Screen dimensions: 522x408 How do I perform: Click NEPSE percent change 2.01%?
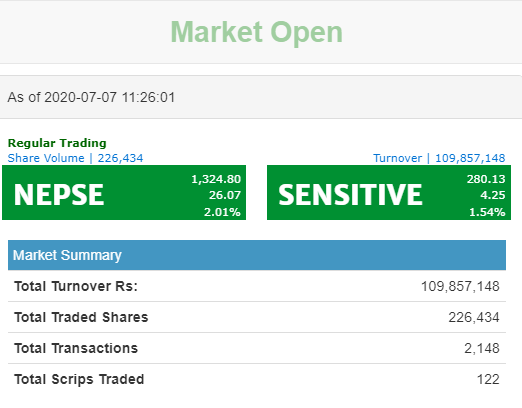(x=222, y=212)
